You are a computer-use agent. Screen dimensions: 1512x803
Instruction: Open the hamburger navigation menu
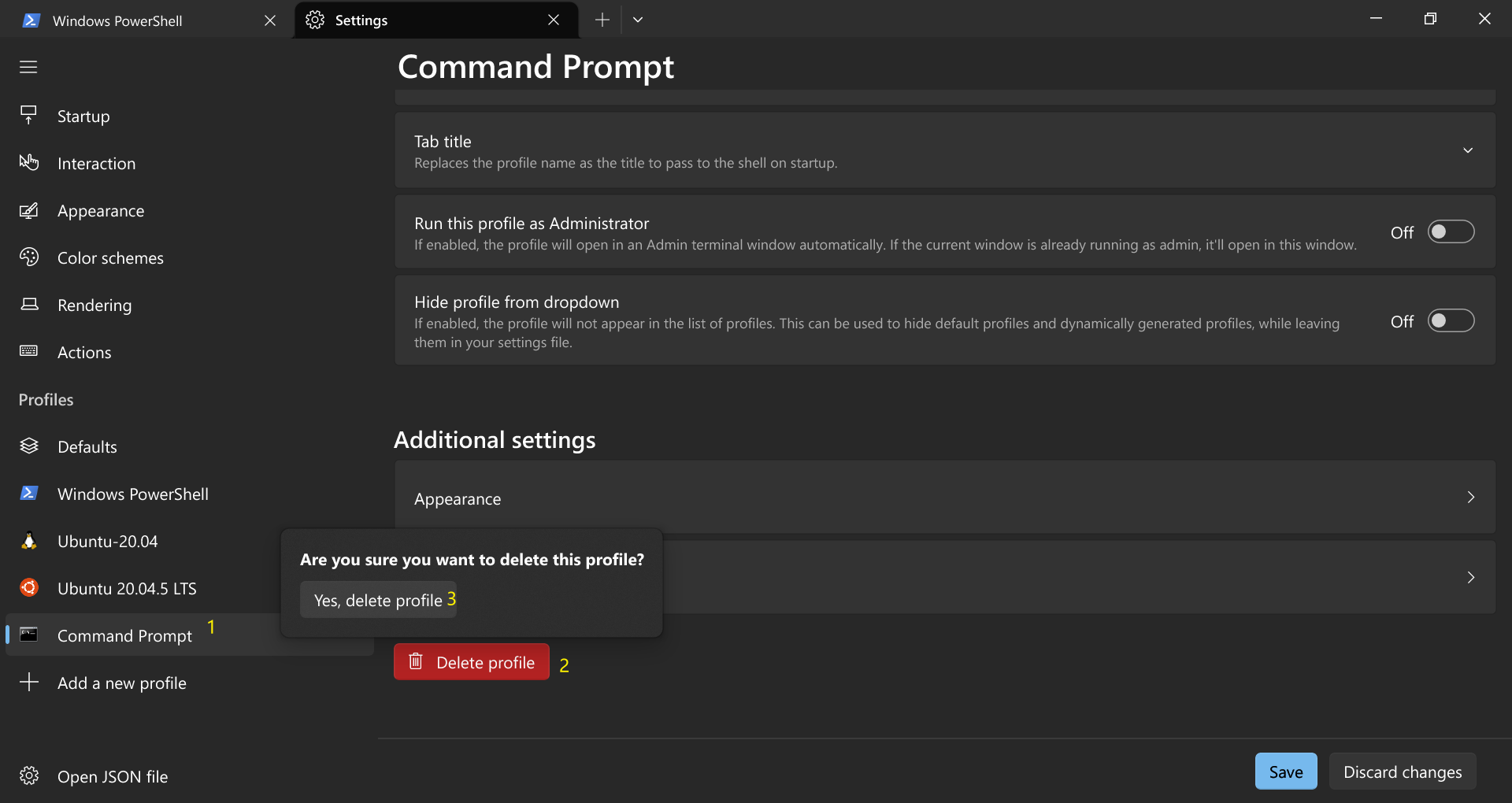click(x=28, y=67)
